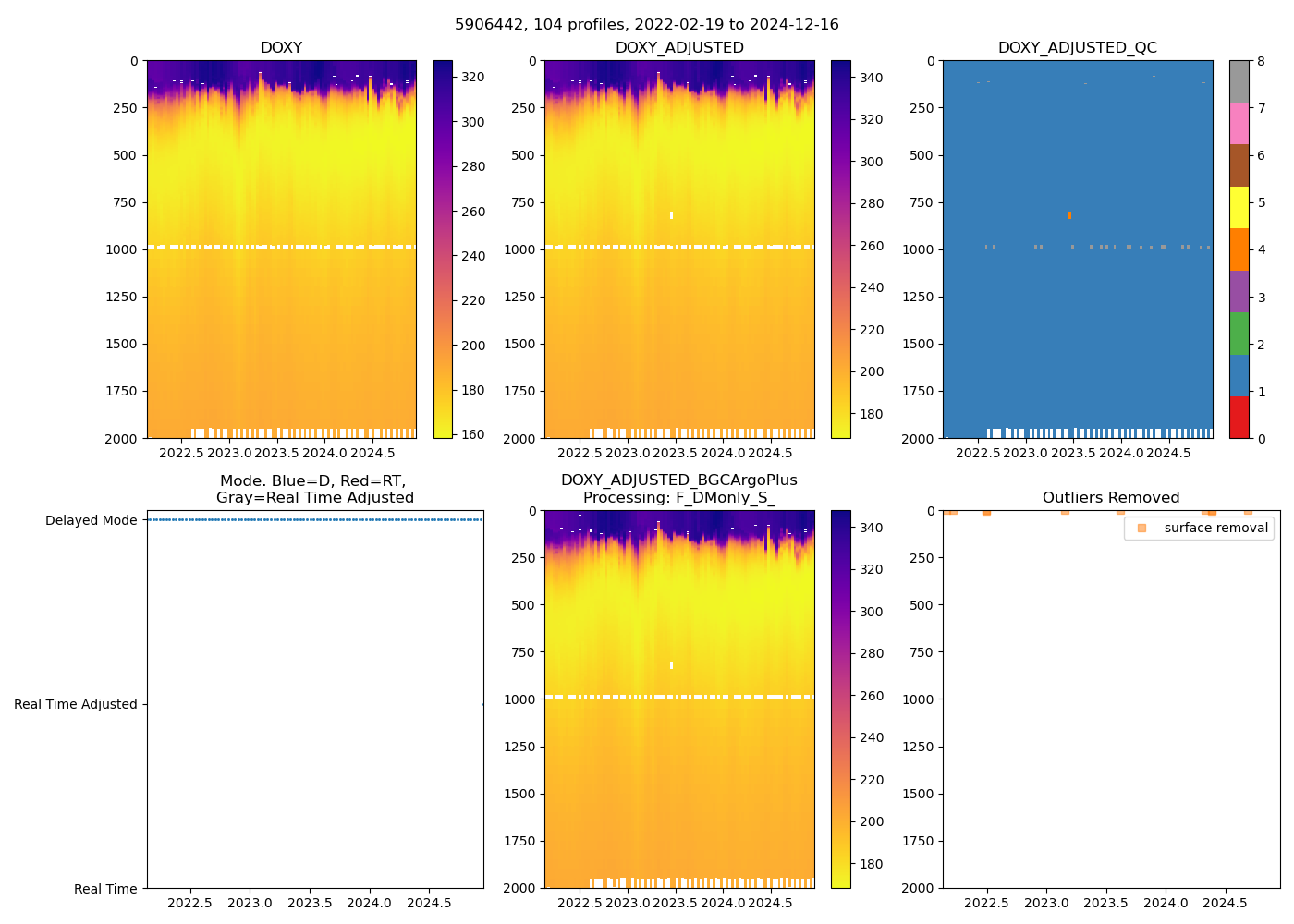This screenshot has height=924, width=1294.
Task: Click the white gap in DOXY_ADJUSTED heatmap
Action: (671, 215)
